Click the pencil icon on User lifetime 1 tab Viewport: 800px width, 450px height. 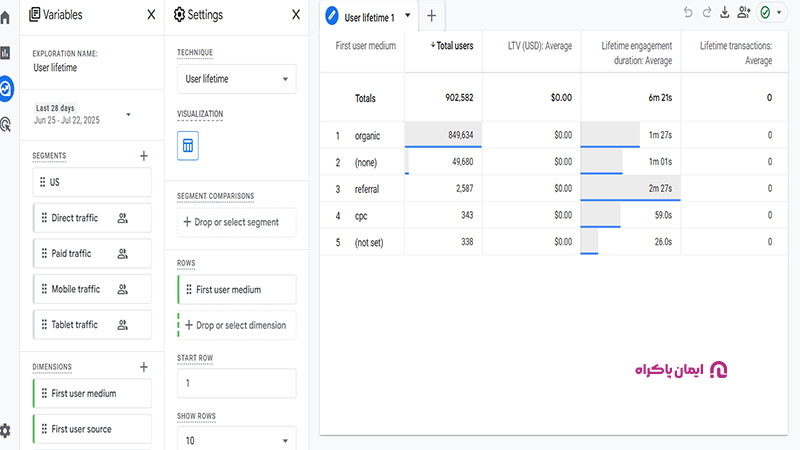click(x=332, y=16)
